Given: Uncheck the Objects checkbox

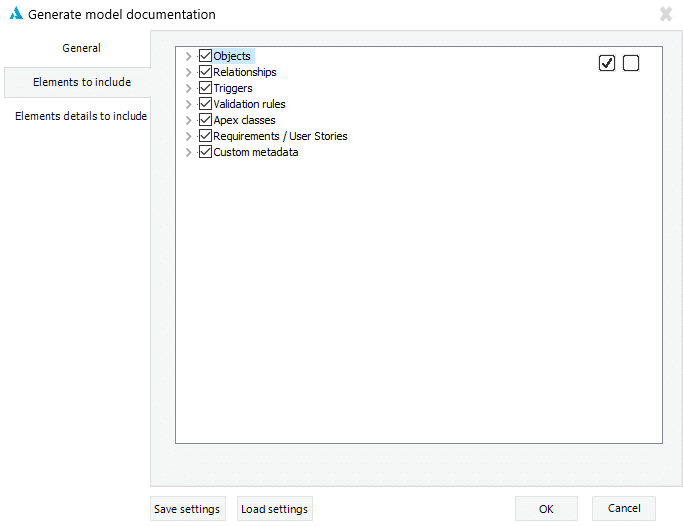Looking at the screenshot, I should [206, 56].
